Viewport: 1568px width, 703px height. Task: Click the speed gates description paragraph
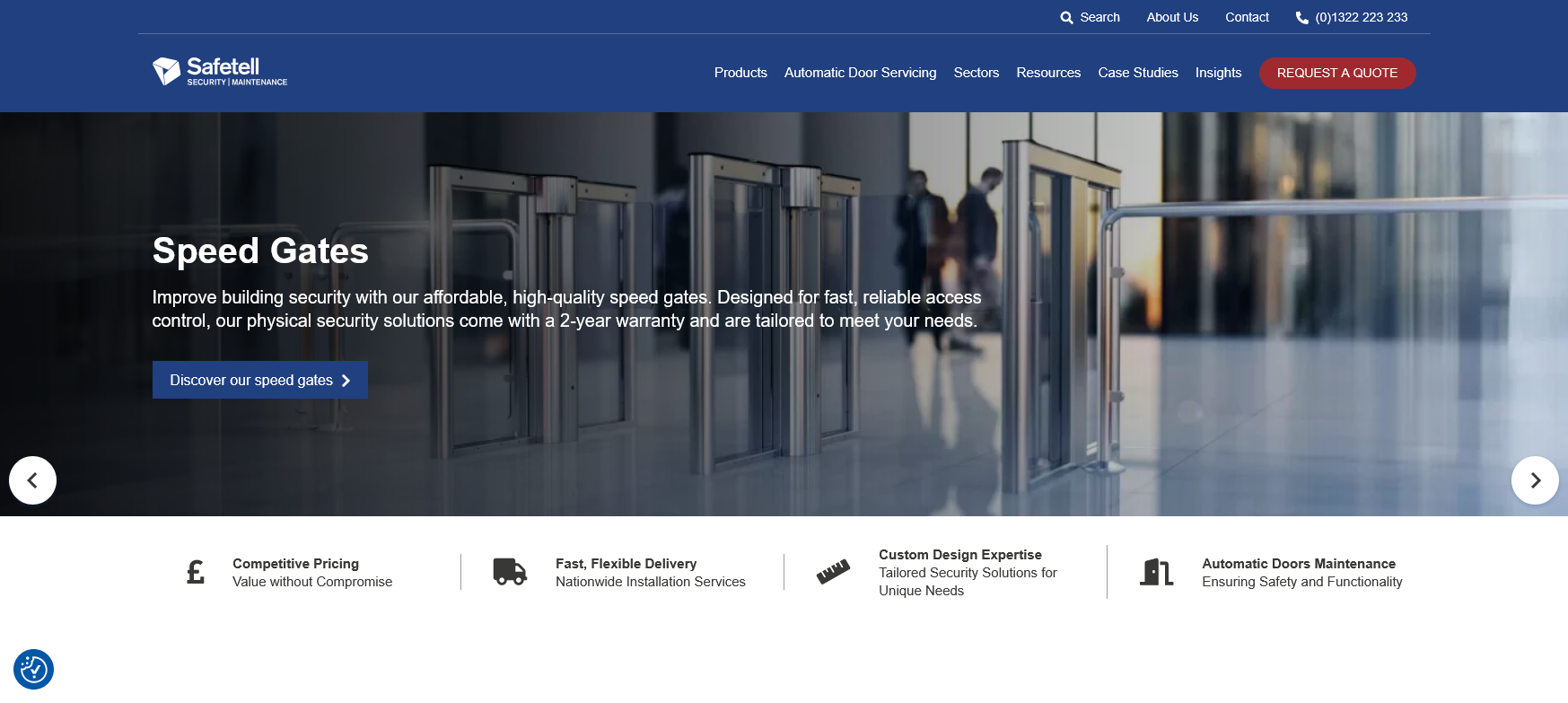click(x=566, y=309)
